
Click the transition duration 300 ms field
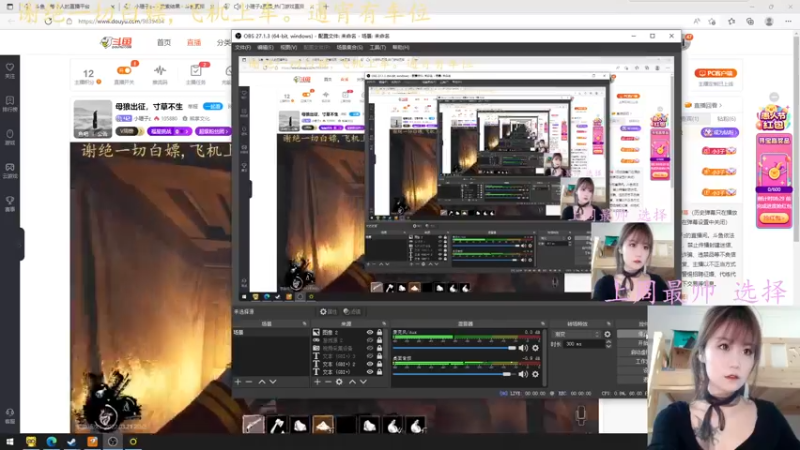pyautogui.click(x=584, y=344)
